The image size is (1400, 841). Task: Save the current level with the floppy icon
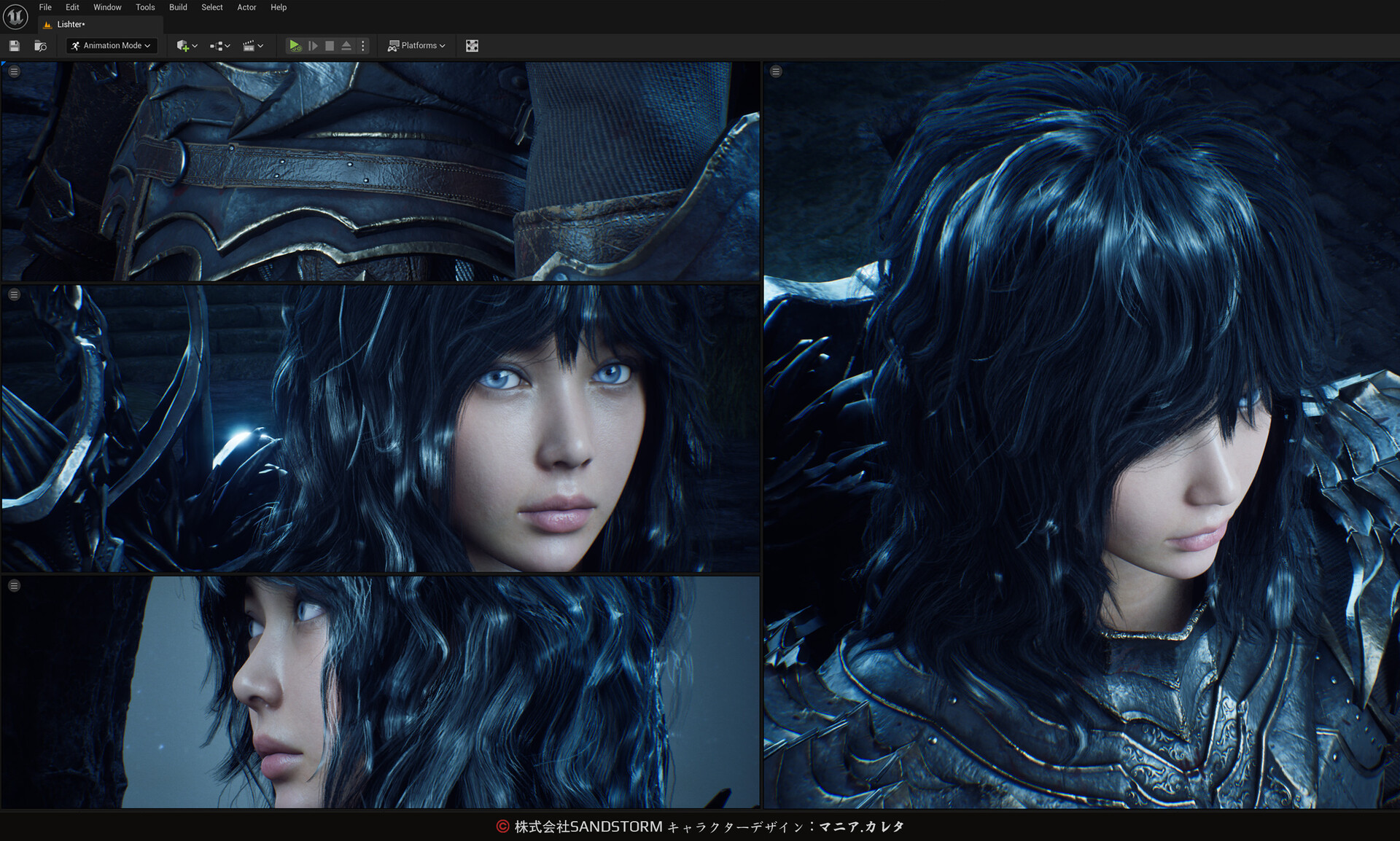[14, 46]
